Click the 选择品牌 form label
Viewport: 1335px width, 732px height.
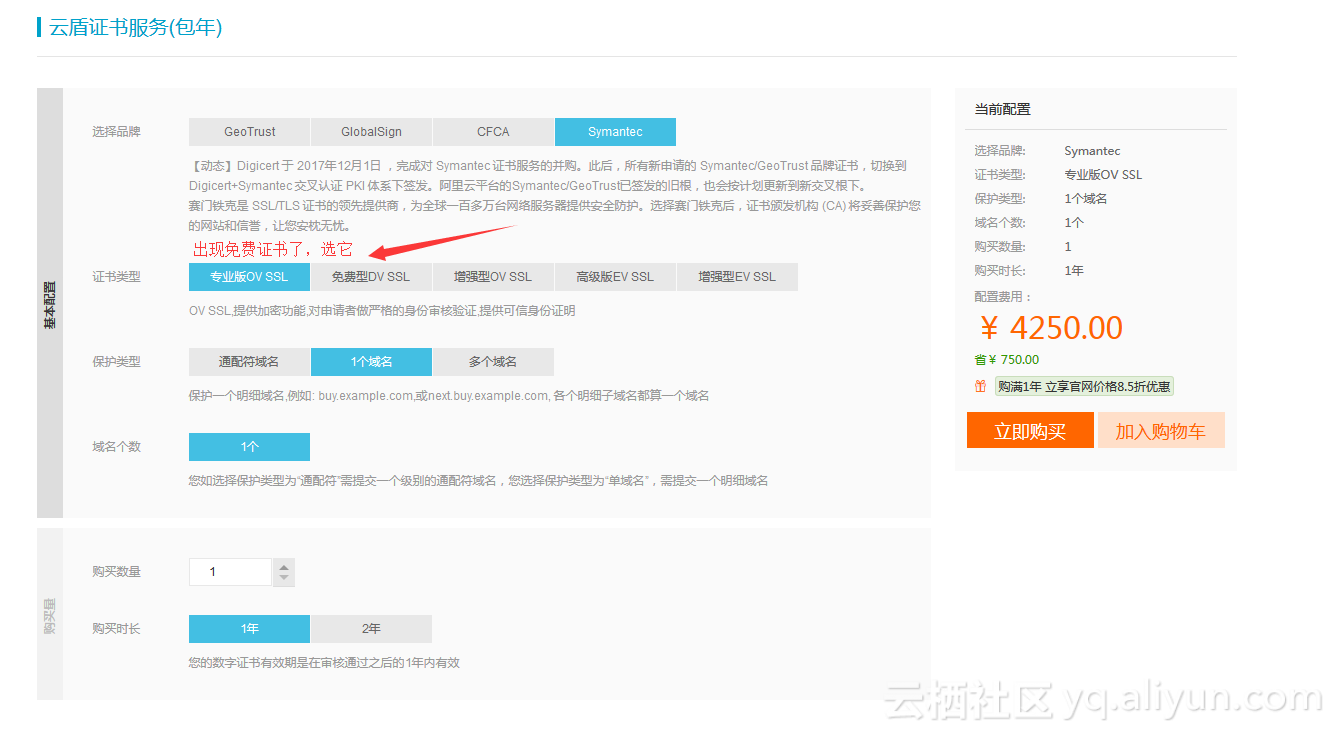click(x=116, y=132)
